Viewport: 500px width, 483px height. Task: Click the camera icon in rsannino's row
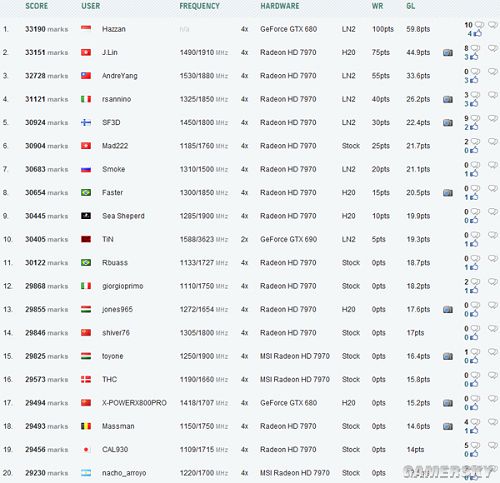click(x=448, y=99)
